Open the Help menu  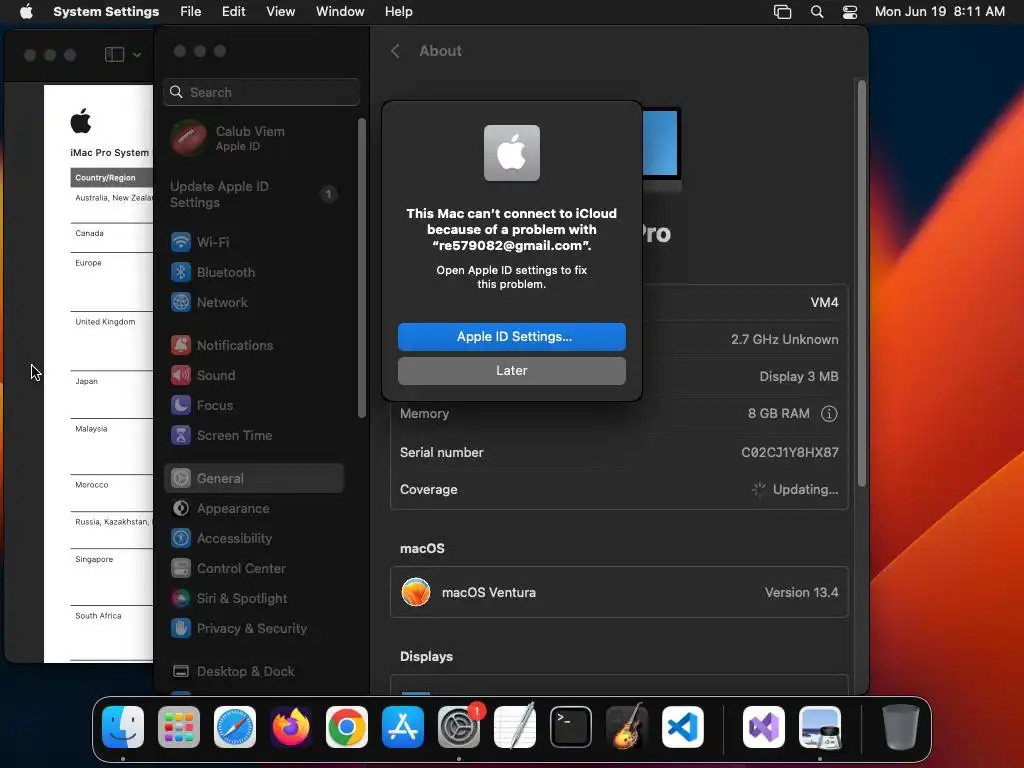pyautogui.click(x=398, y=12)
